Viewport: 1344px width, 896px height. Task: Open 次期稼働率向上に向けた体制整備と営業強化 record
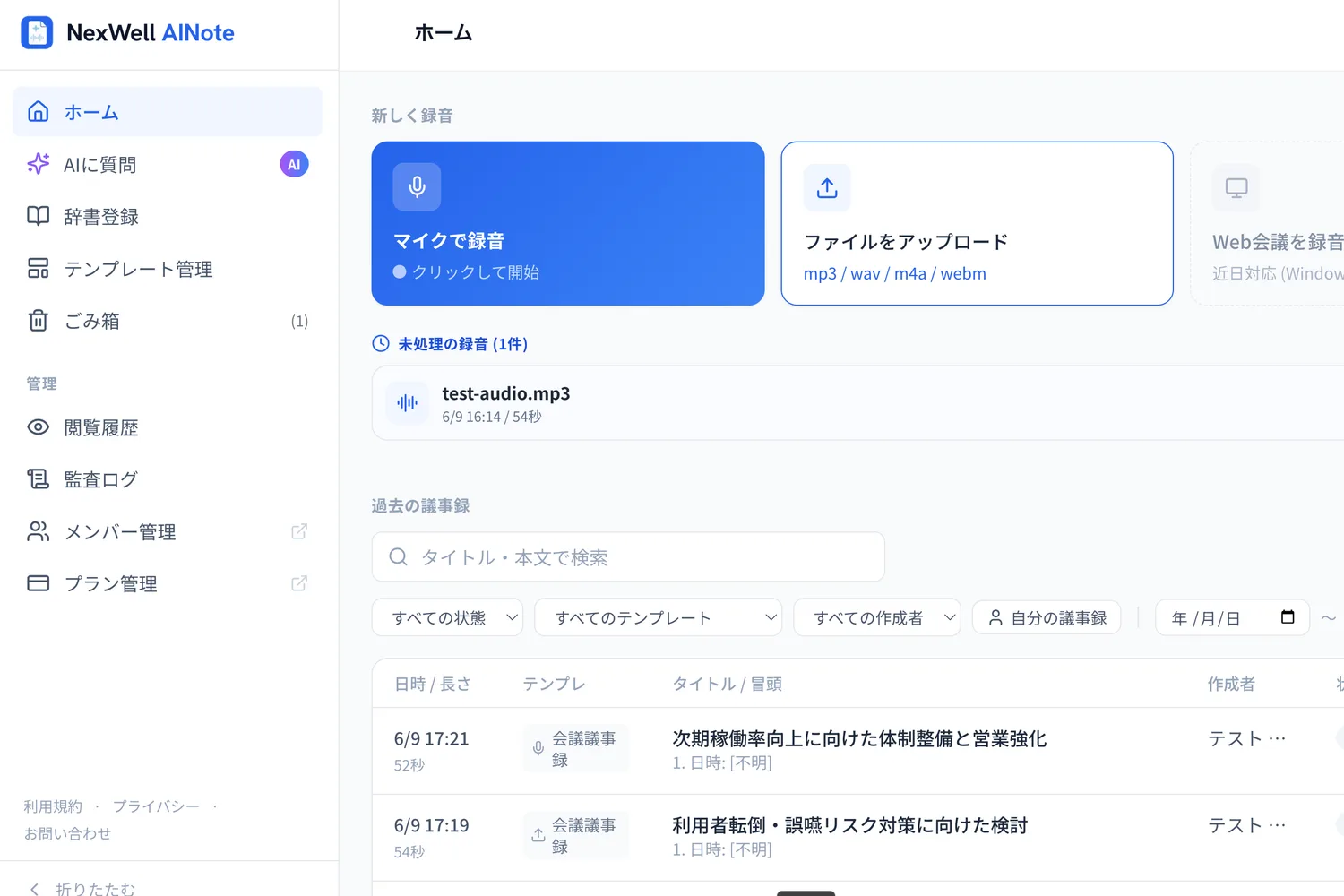tap(859, 738)
